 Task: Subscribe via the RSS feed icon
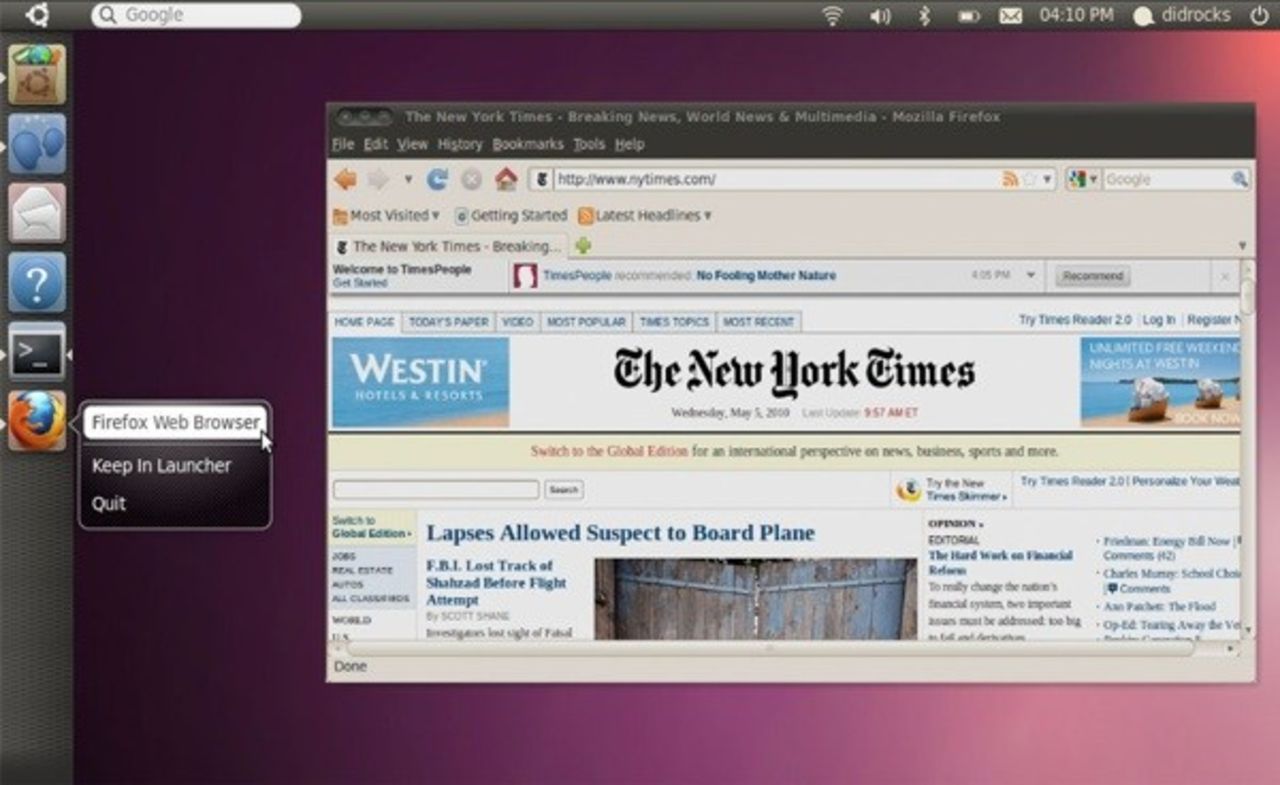click(1011, 178)
